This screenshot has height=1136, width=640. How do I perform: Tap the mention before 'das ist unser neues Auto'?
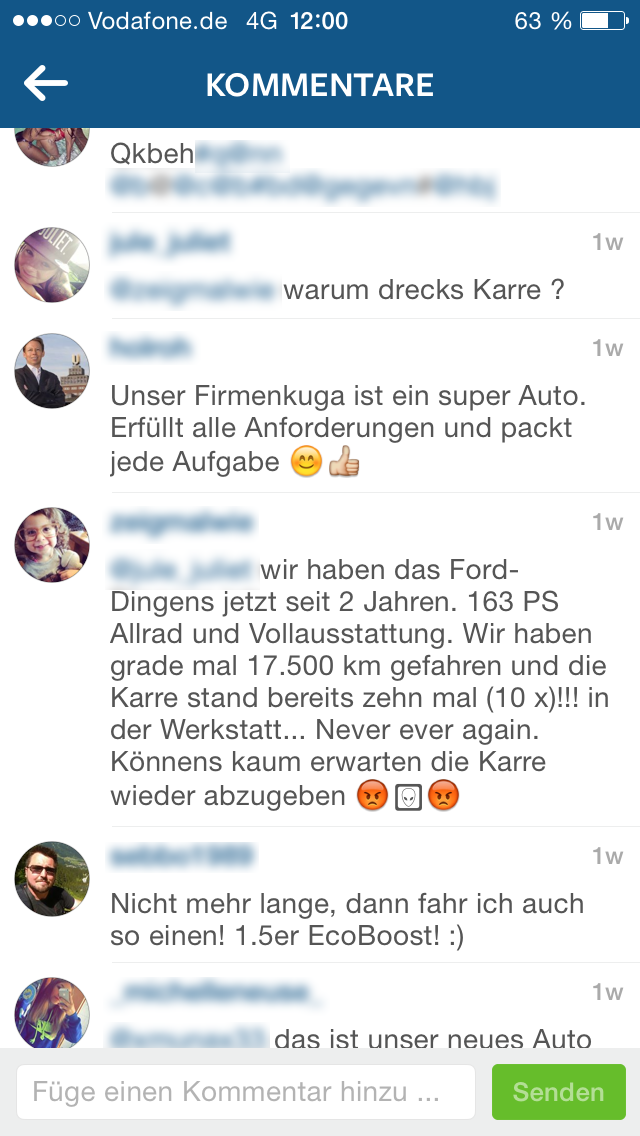point(189,1038)
